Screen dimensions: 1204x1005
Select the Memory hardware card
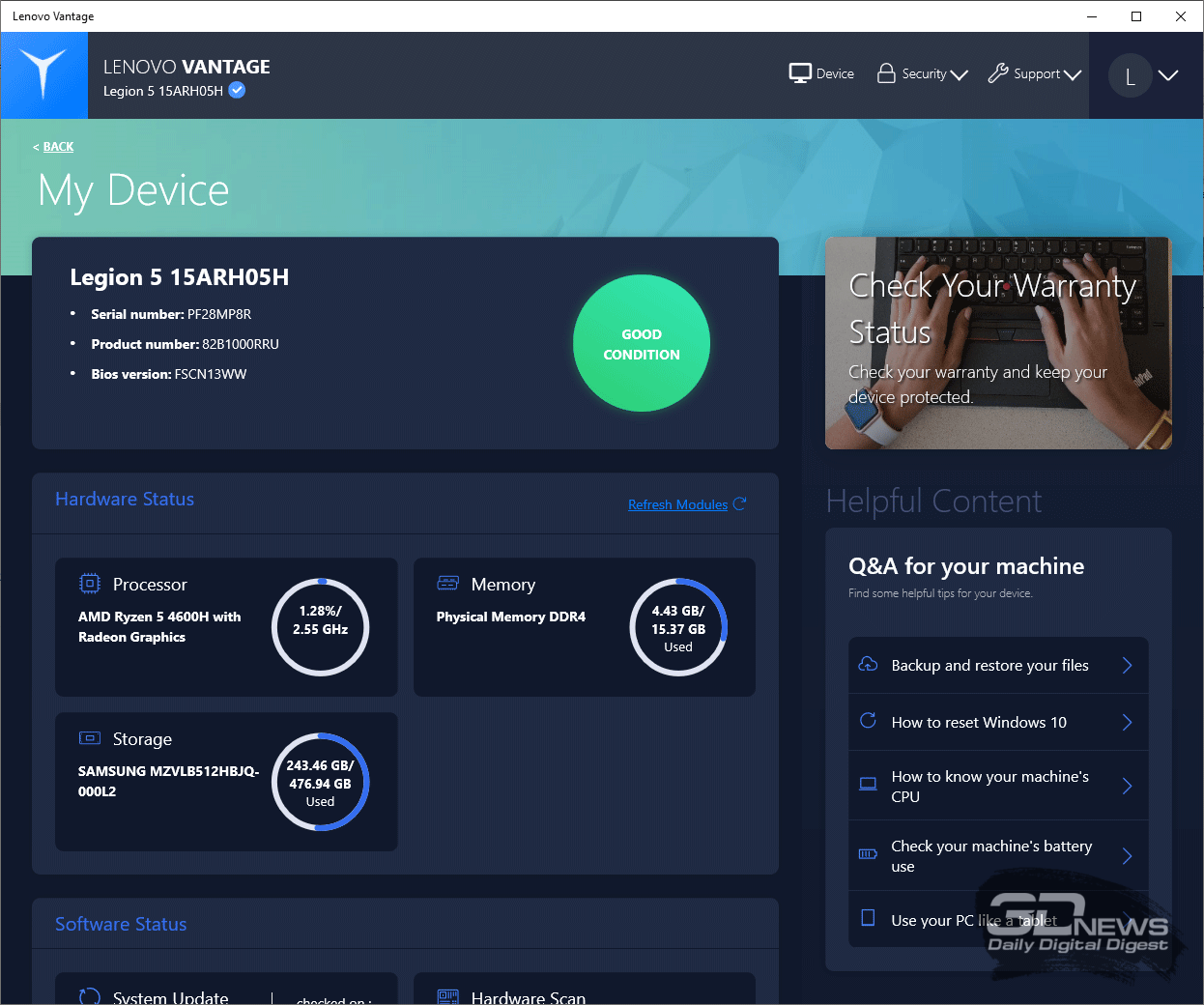(x=585, y=627)
